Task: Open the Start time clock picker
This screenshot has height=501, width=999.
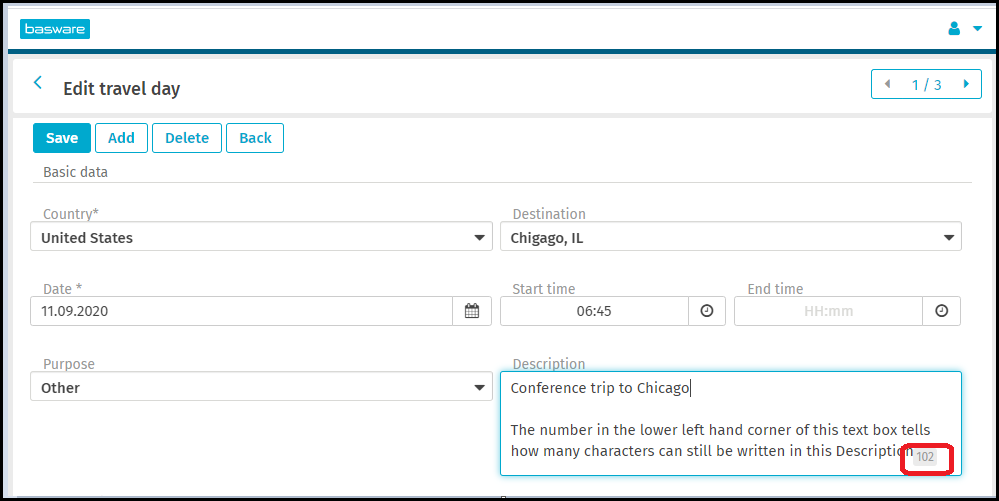Action: [707, 311]
